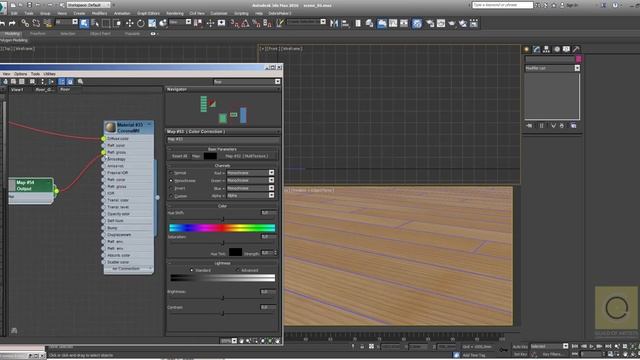Click the magenta object color swatch
The image size is (640, 360).
(578, 59)
